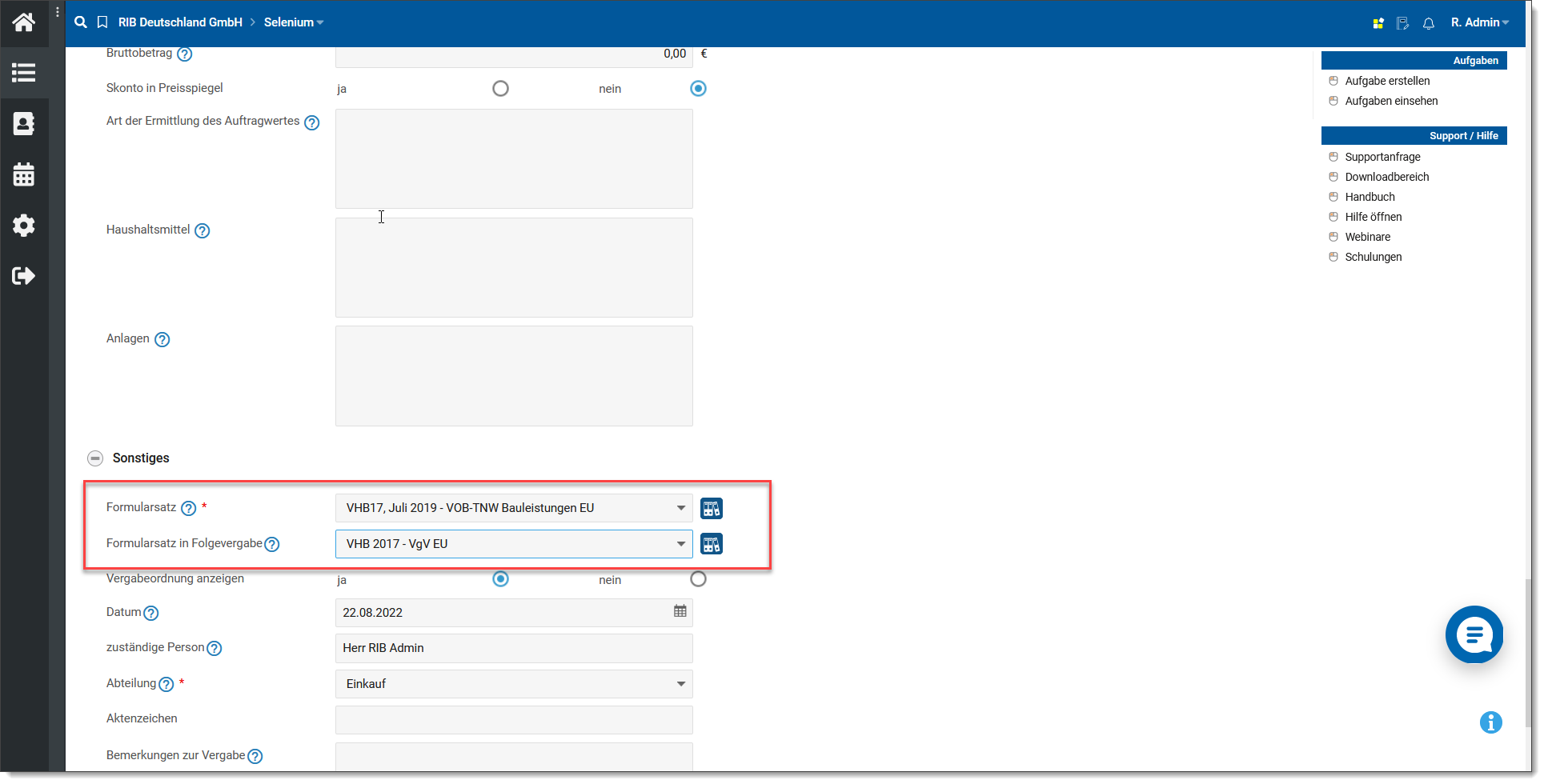This screenshot has width=1544, height=784.
Task: Open the Selenium breadcrumb menu
Action: [x=294, y=22]
